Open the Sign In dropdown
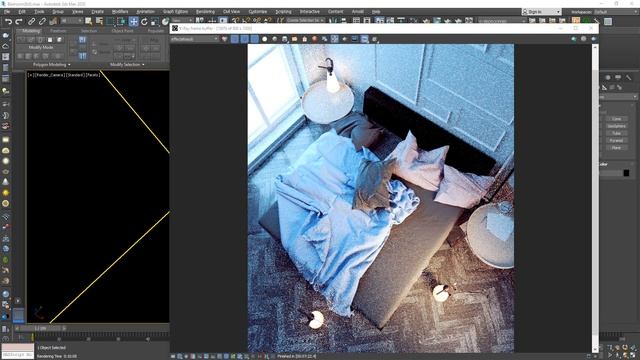 click(541, 12)
